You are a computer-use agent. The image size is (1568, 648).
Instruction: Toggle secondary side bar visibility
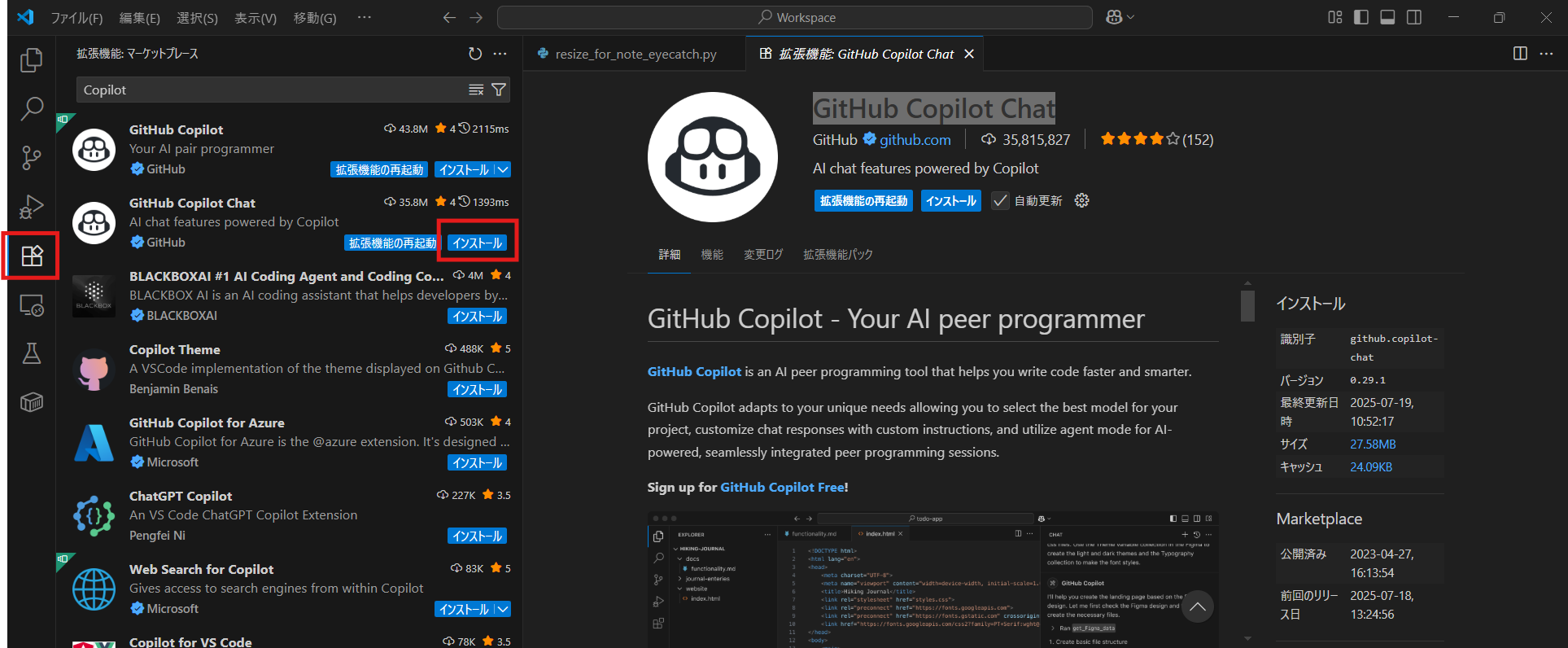coord(1414,17)
